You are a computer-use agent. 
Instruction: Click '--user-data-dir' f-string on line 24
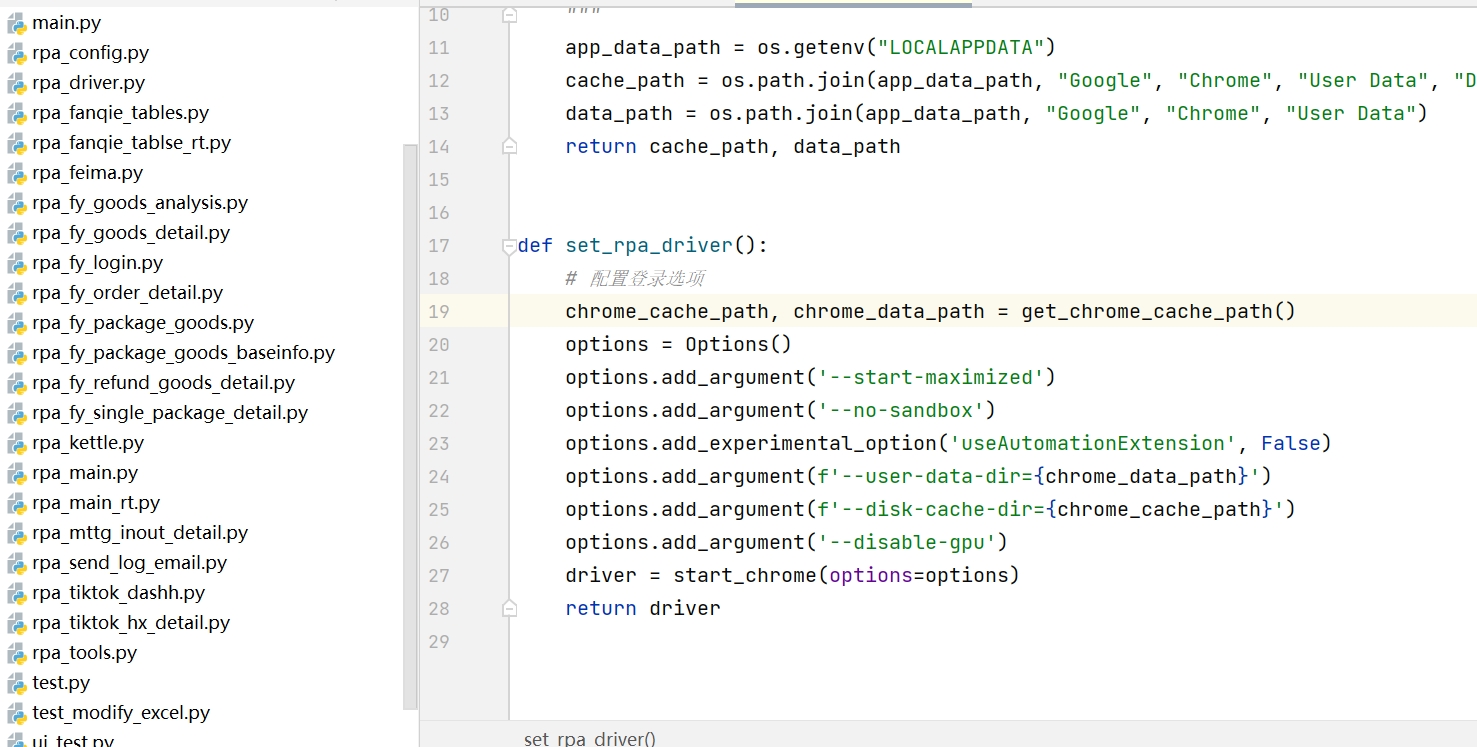pyautogui.click(x=1039, y=476)
